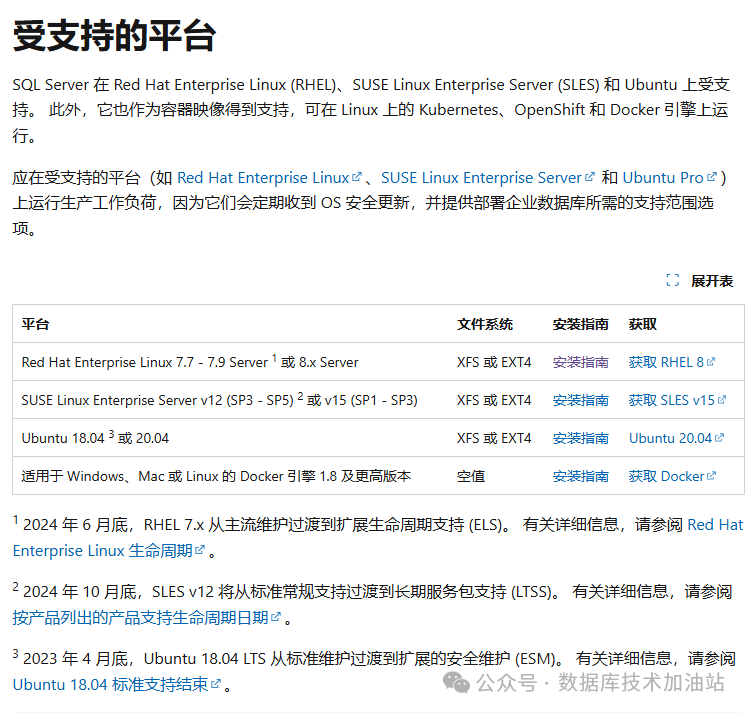Select the Red Hat Enterprise Linux 7.7 platform cell
This screenshot has height=713, width=749.
(190, 362)
